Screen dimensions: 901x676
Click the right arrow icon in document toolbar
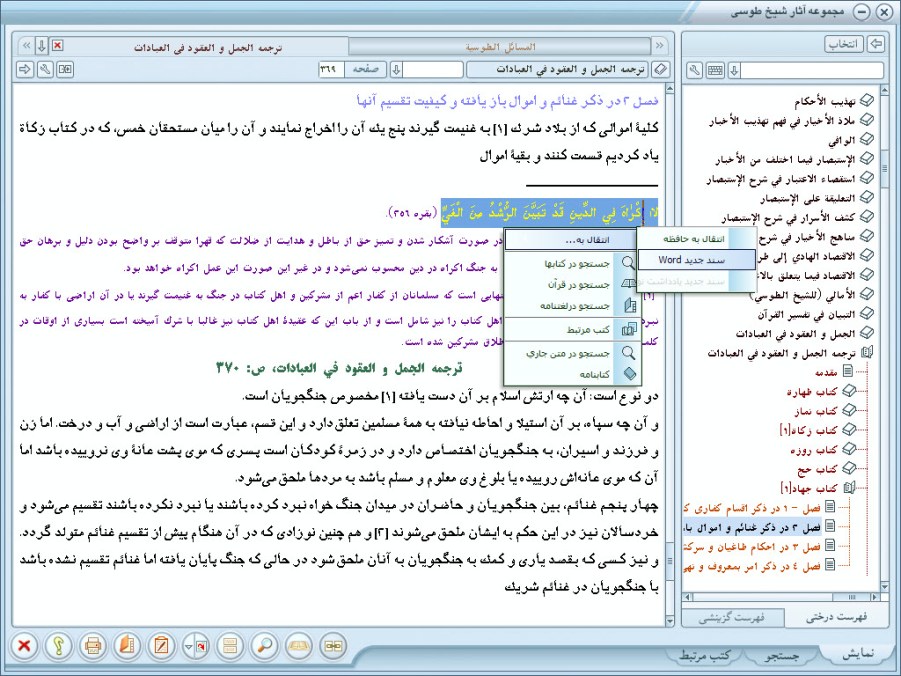tap(25, 70)
